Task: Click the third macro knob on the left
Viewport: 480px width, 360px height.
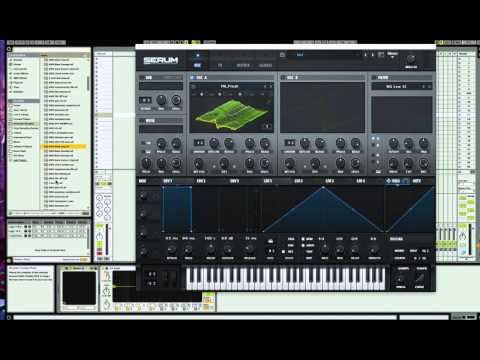Action: pyautogui.click(x=143, y=233)
